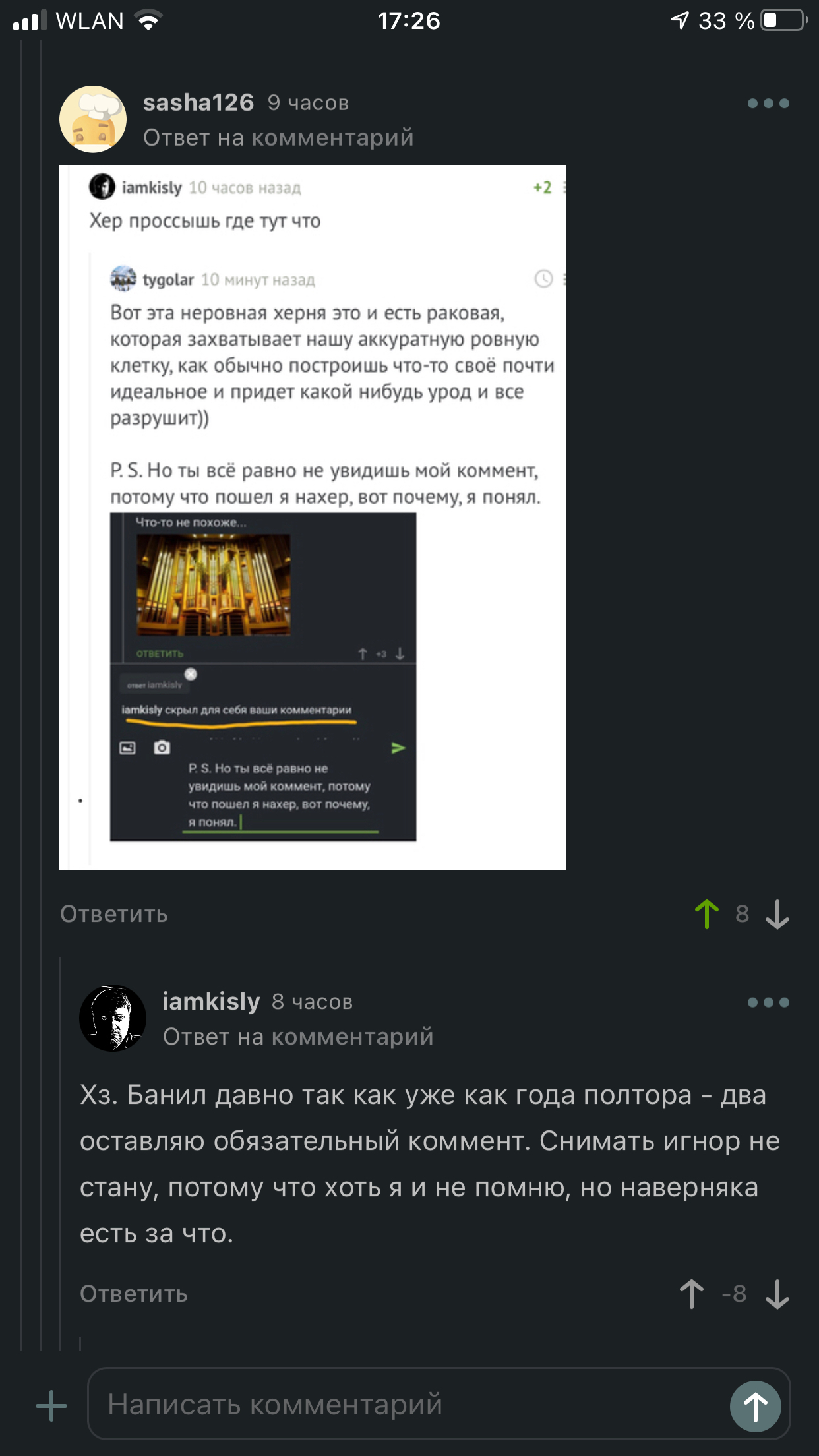819x1456 pixels.
Task: Follow Ответ на комментарий under iamkisly
Action: (298, 1037)
